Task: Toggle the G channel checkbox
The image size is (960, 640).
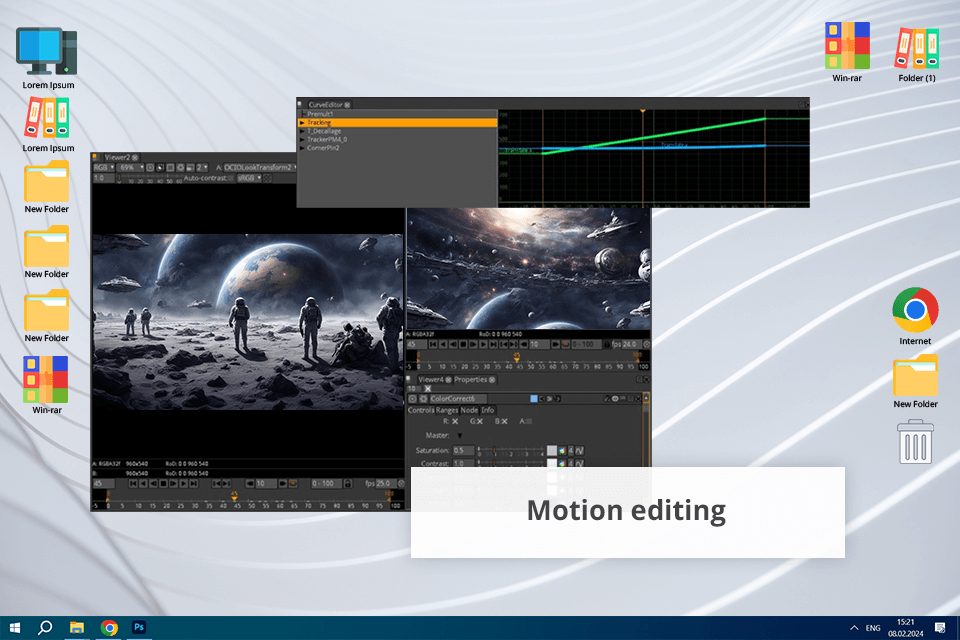Action: tap(480, 421)
